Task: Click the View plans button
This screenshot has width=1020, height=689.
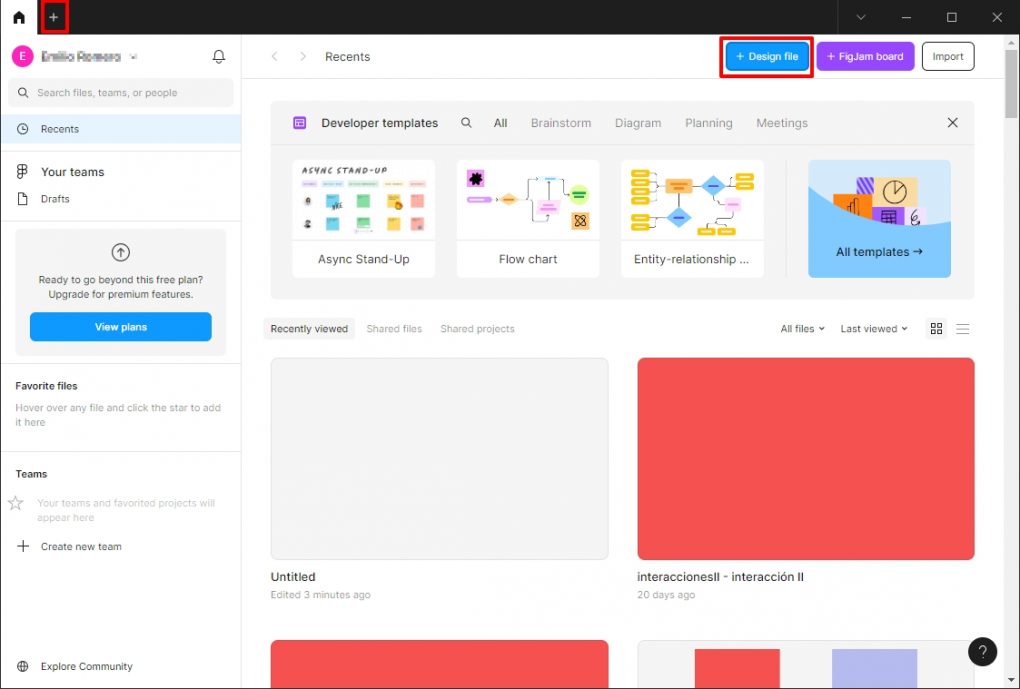Action: coord(120,327)
